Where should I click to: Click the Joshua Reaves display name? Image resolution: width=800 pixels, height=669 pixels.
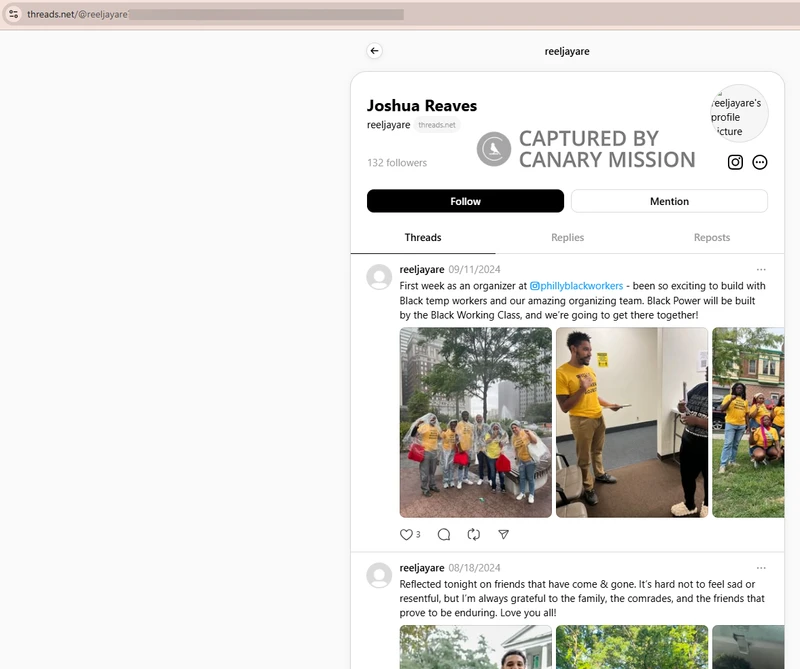(x=422, y=106)
